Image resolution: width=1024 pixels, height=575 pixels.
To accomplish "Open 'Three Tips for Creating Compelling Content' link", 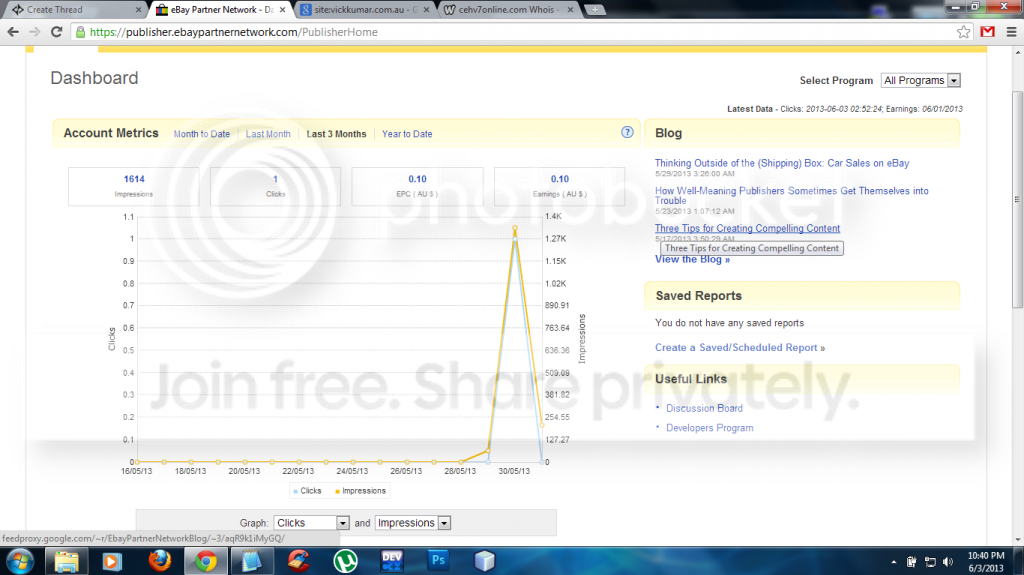I will point(747,228).
